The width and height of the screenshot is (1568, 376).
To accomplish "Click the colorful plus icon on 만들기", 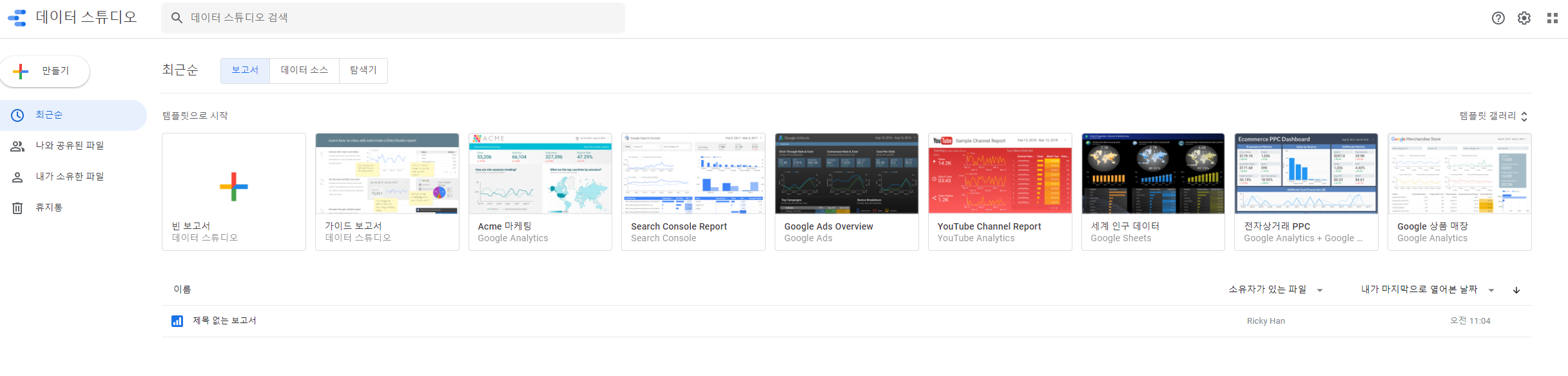I will click(21, 71).
